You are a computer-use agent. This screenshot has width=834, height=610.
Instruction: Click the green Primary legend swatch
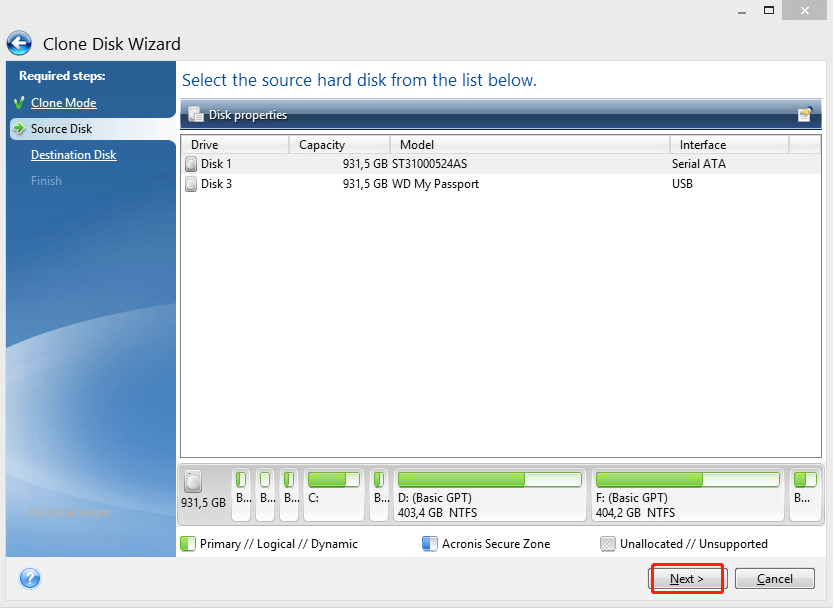pos(187,544)
